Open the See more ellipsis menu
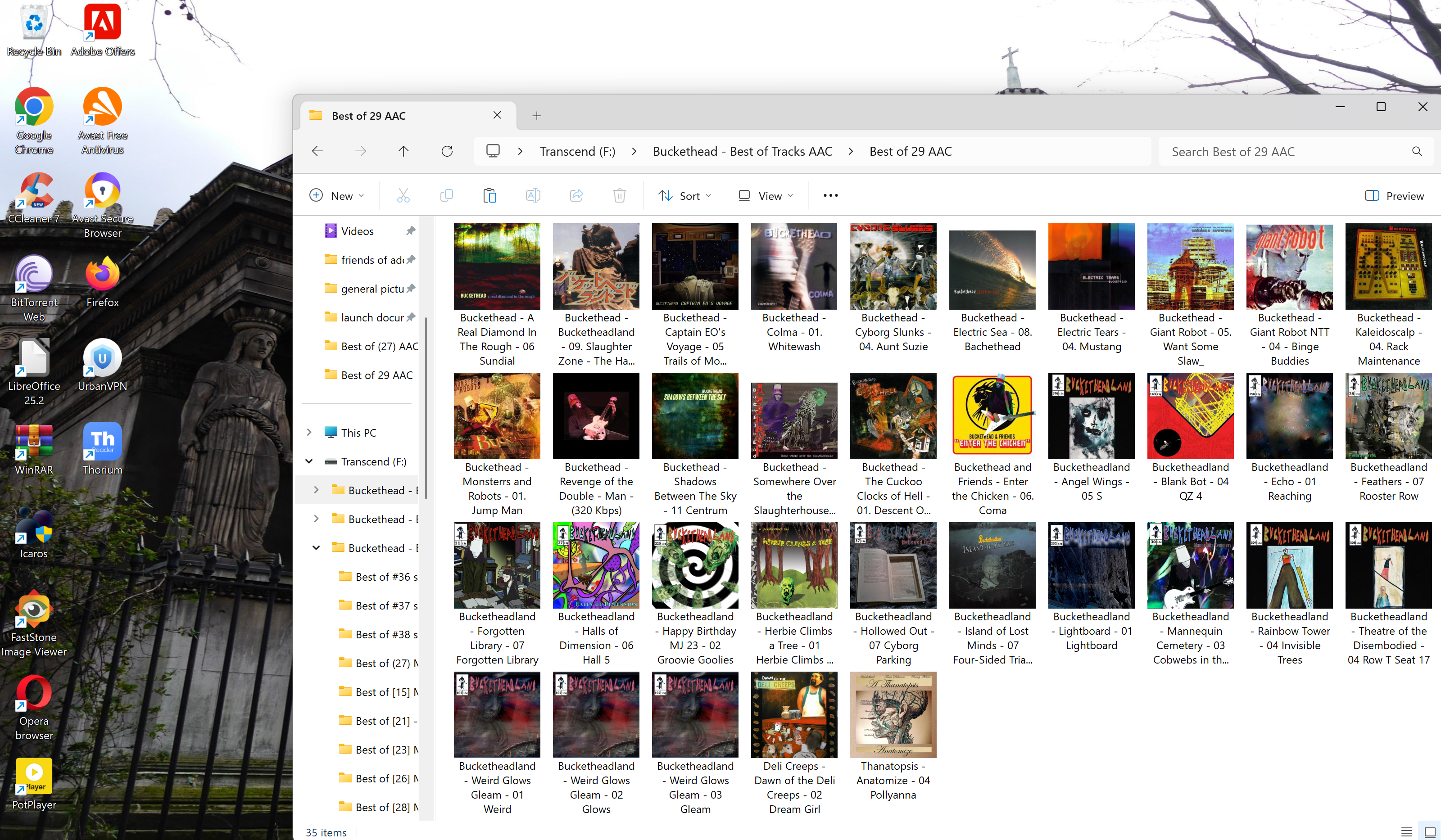Viewport: 1441px width, 840px height. pos(830,195)
